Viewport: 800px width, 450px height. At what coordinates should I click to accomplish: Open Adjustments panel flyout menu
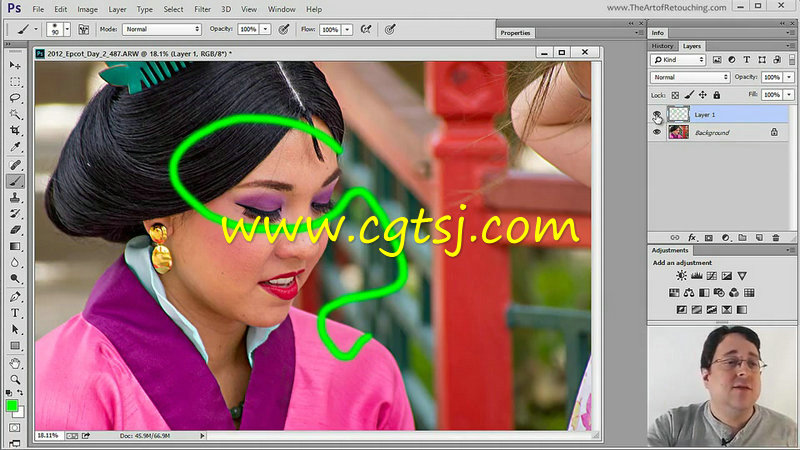(x=791, y=250)
